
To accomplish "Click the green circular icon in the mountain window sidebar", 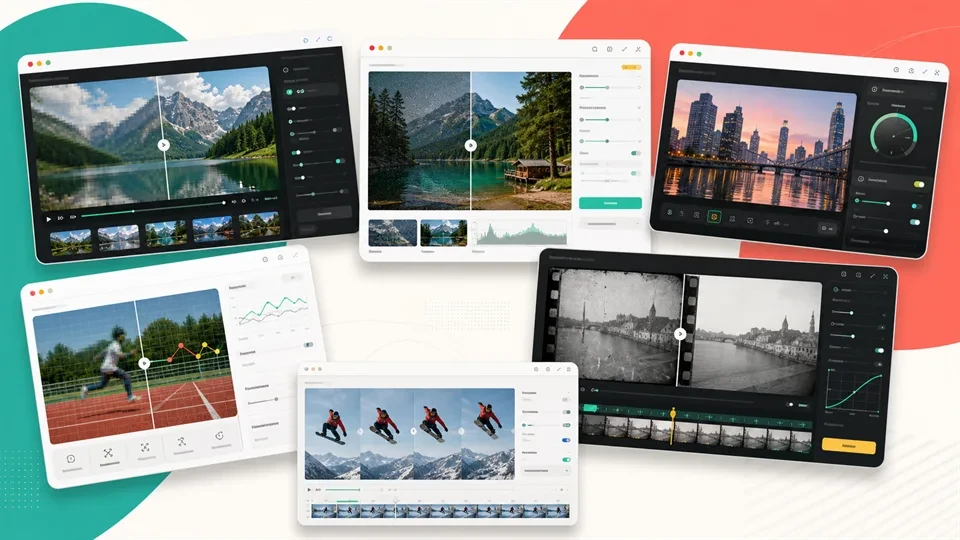I will click(290, 92).
